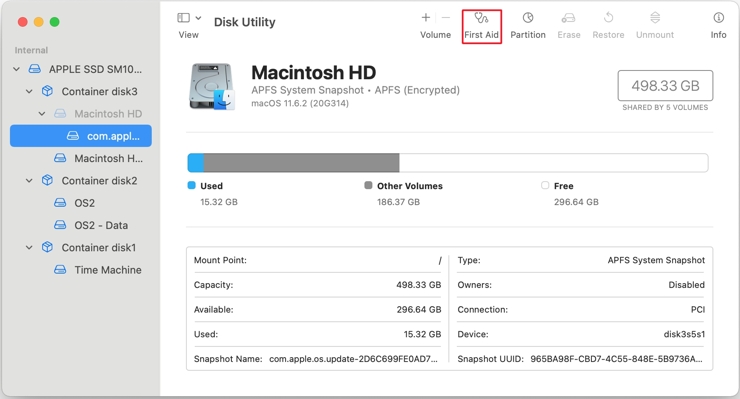
Task: Select the Macintosh H... data volume
Action: pos(81,158)
